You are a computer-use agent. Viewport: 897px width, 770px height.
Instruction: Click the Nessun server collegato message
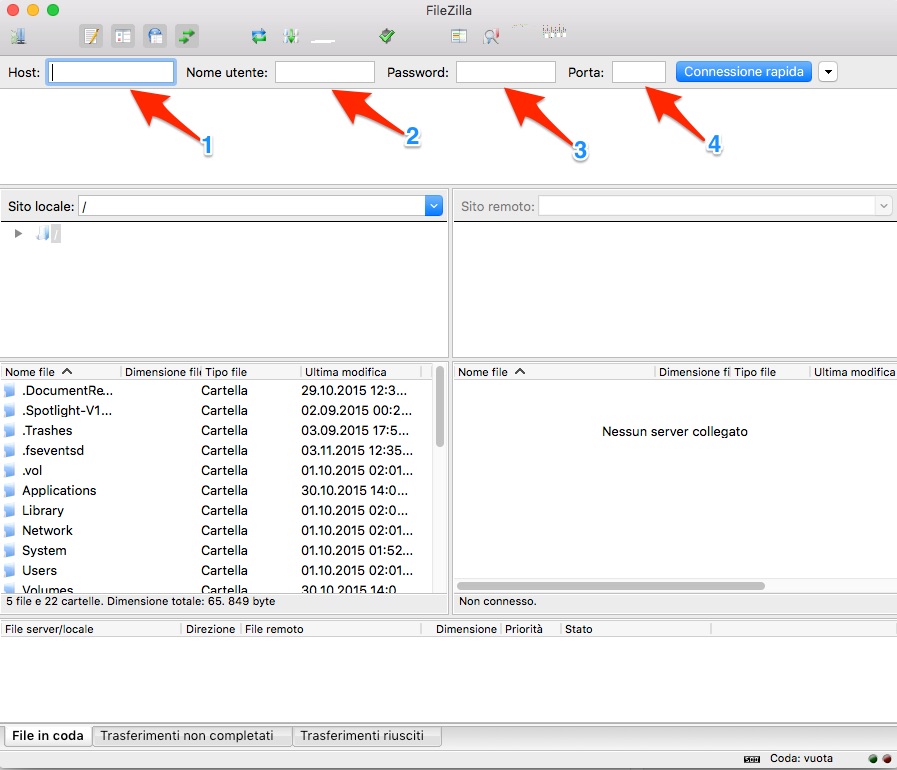tap(674, 432)
